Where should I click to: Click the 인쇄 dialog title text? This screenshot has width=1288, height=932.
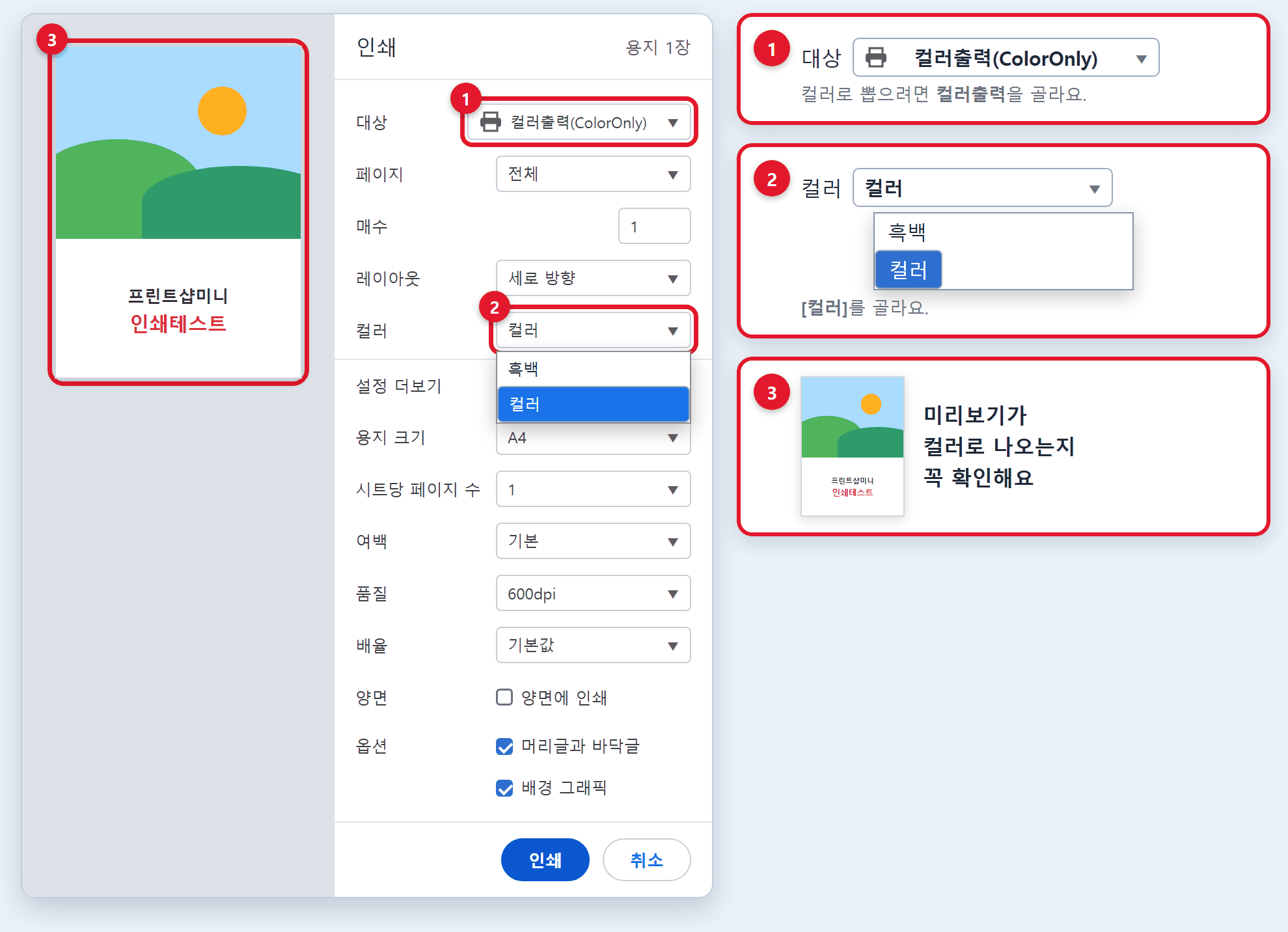pos(376,47)
